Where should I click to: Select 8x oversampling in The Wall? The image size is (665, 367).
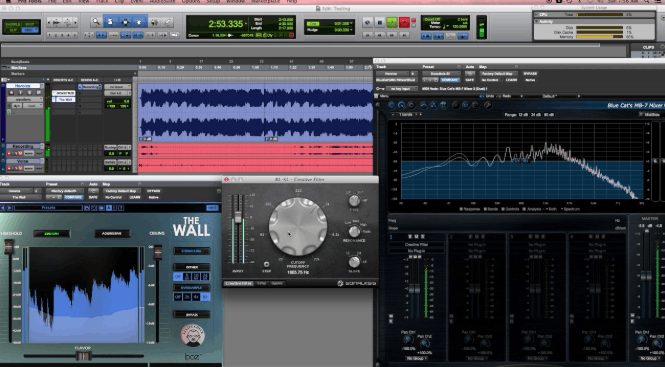tap(206, 297)
